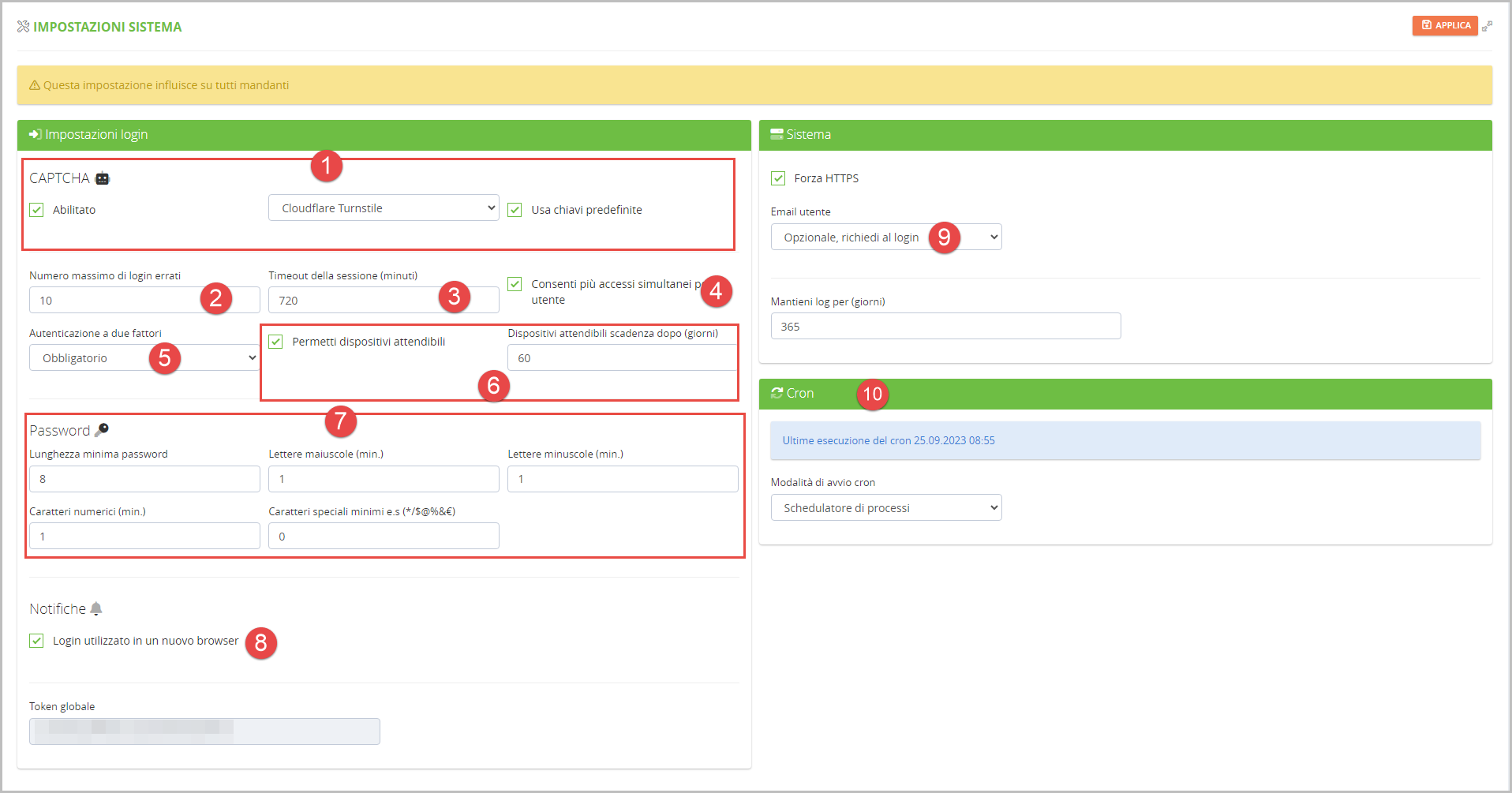Click the Impostazioni login arrow icon
This screenshot has height=793, width=1512.
(x=35, y=134)
